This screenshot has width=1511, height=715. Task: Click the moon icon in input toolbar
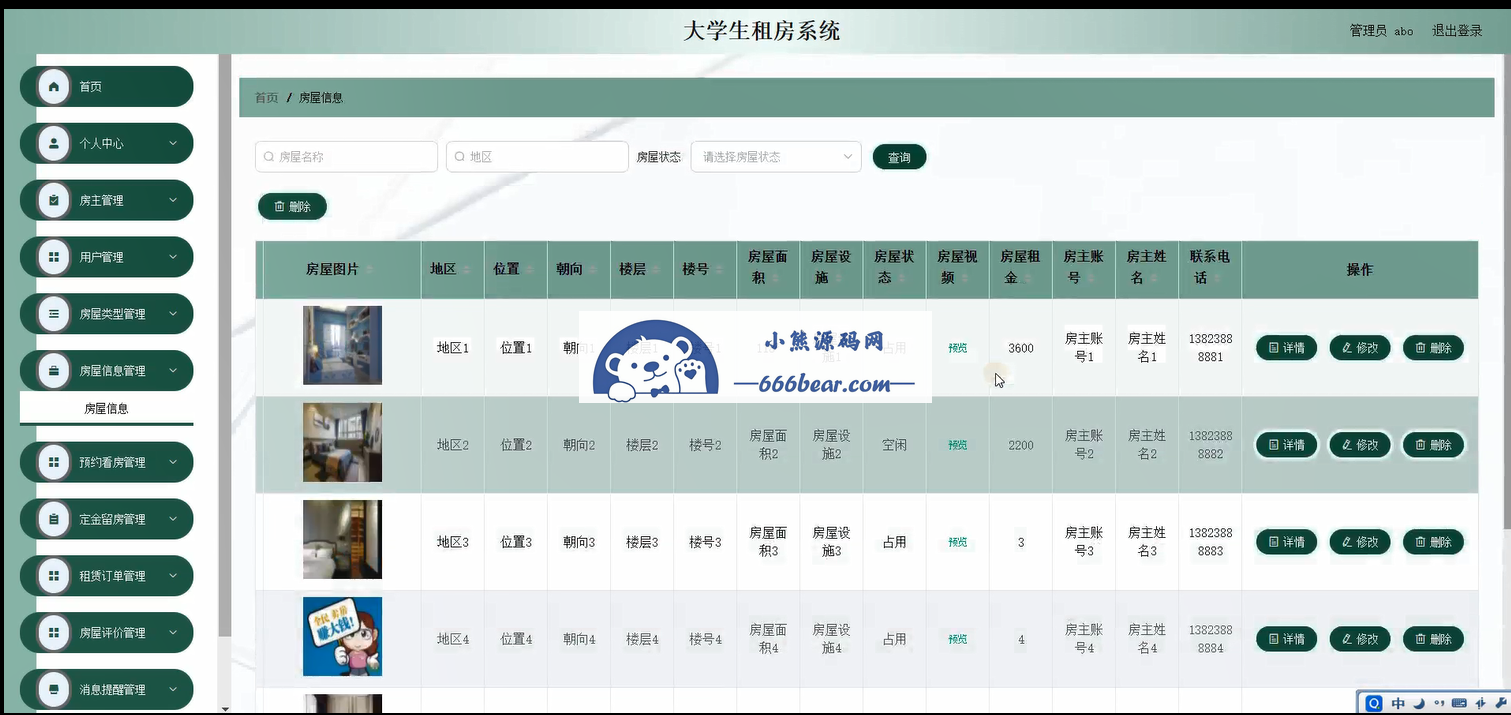1418,703
